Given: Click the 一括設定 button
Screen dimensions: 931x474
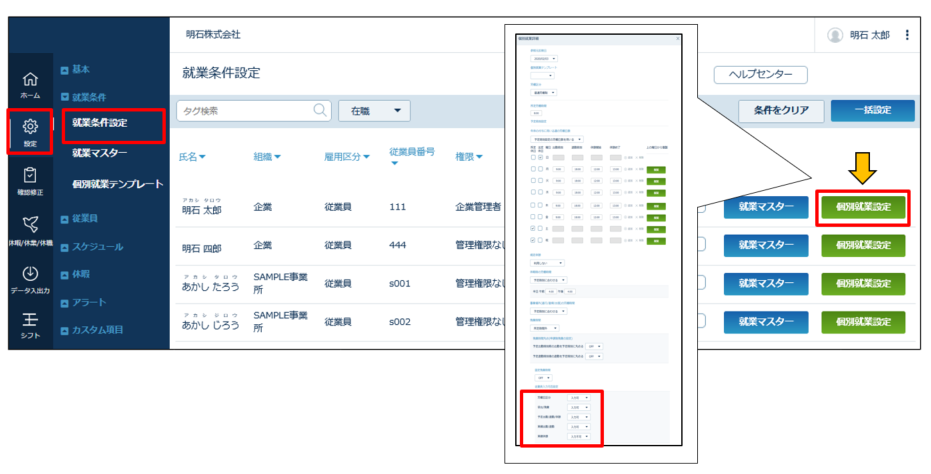Looking at the screenshot, I should click(x=873, y=110).
